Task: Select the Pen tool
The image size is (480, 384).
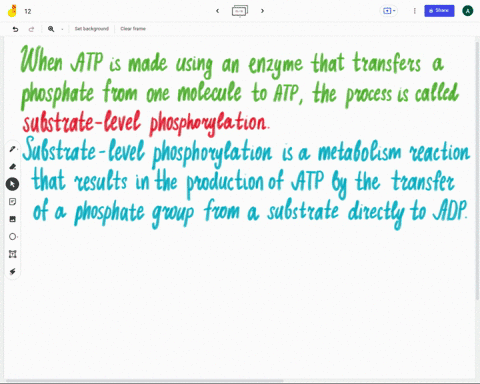Action: (13, 149)
